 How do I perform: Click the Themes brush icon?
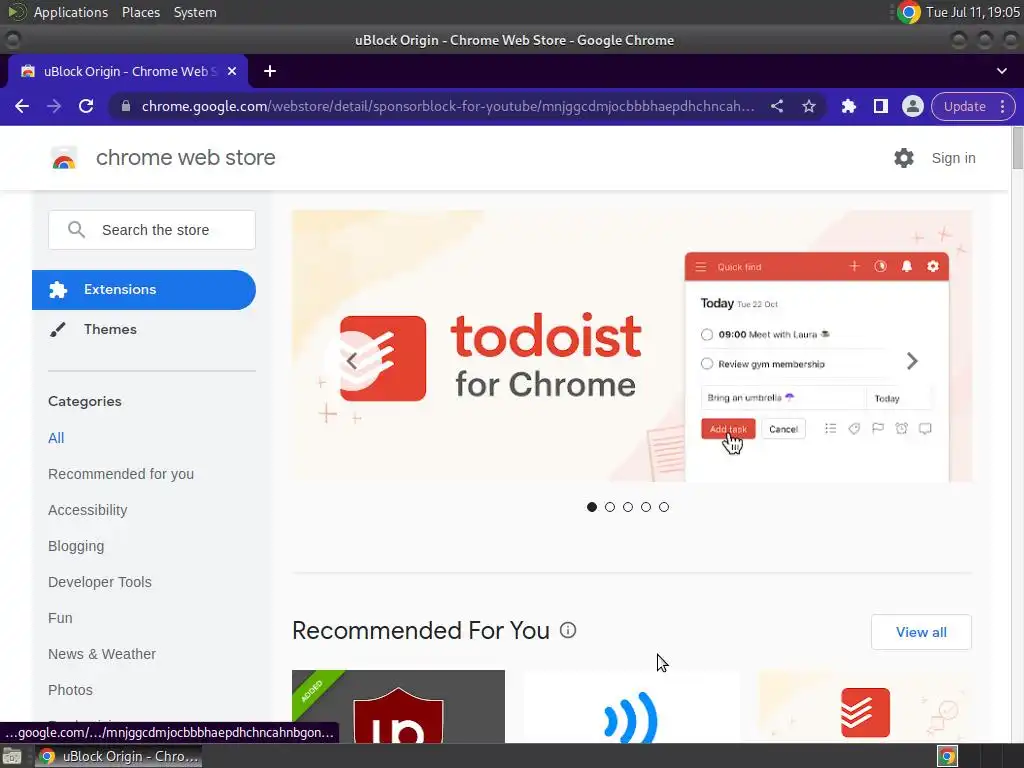[57, 330]
